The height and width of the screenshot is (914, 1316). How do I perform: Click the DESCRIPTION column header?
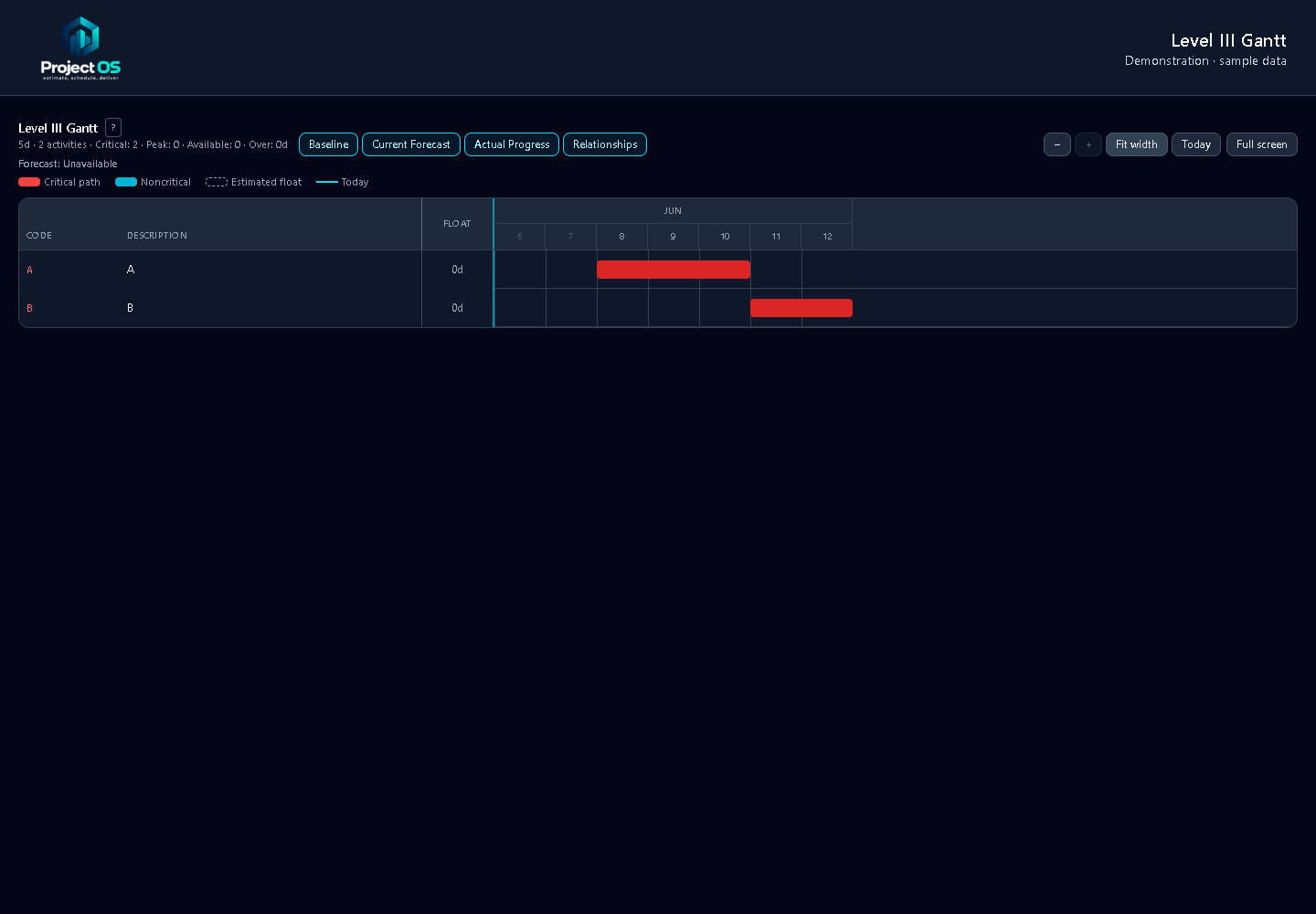point(157,236)
